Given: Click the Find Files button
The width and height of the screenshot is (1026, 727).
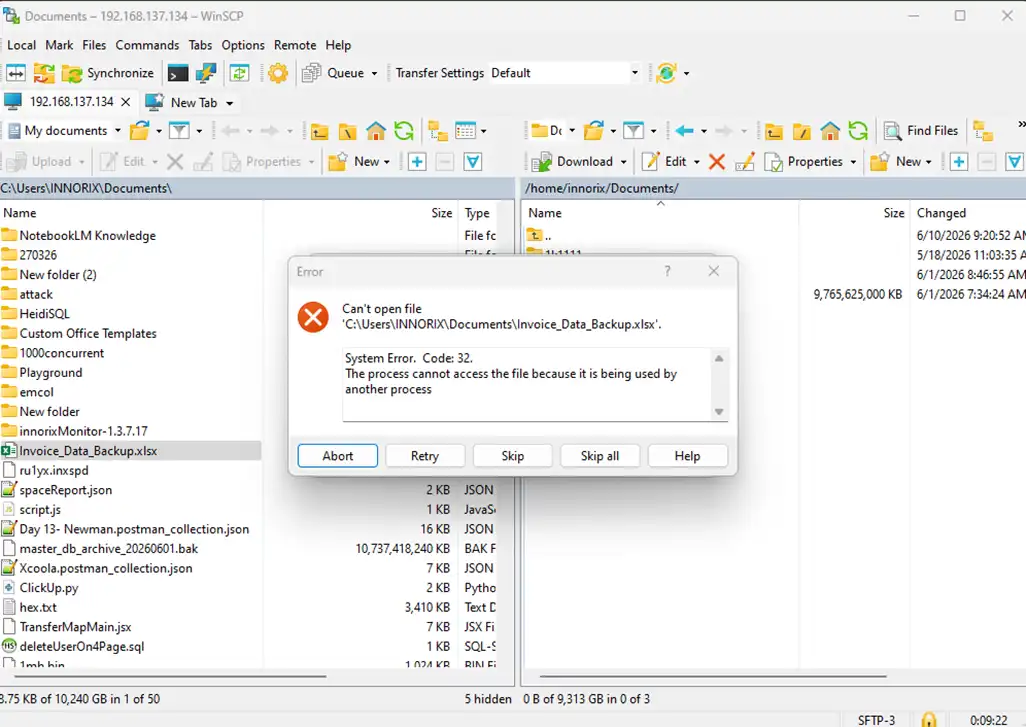Looking at the screenshot, I should click(x=921, y=130).
